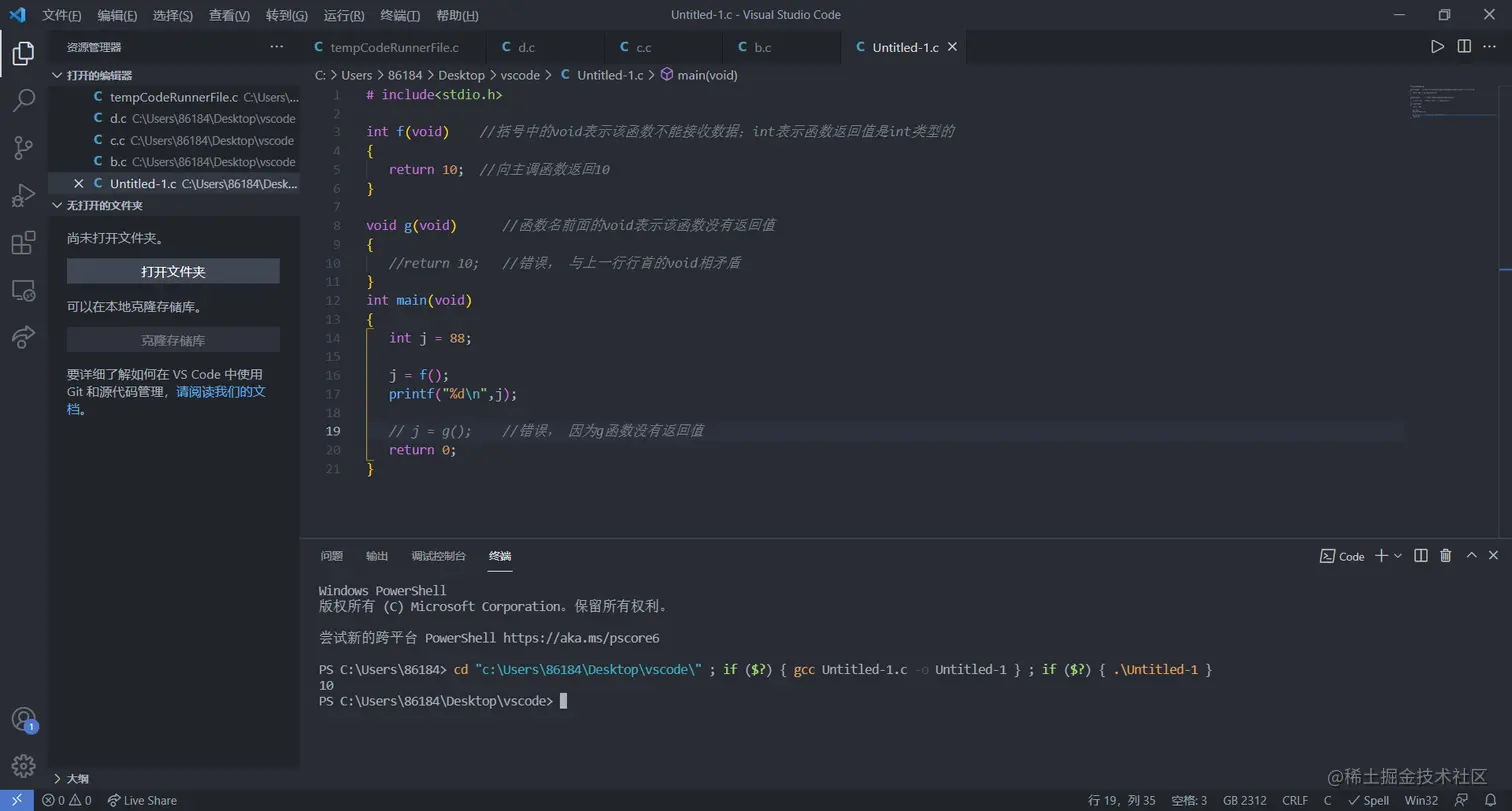Screen dimensions: 1512x811
Task: Select b.c in open editors list
Action: pos(174,162)
